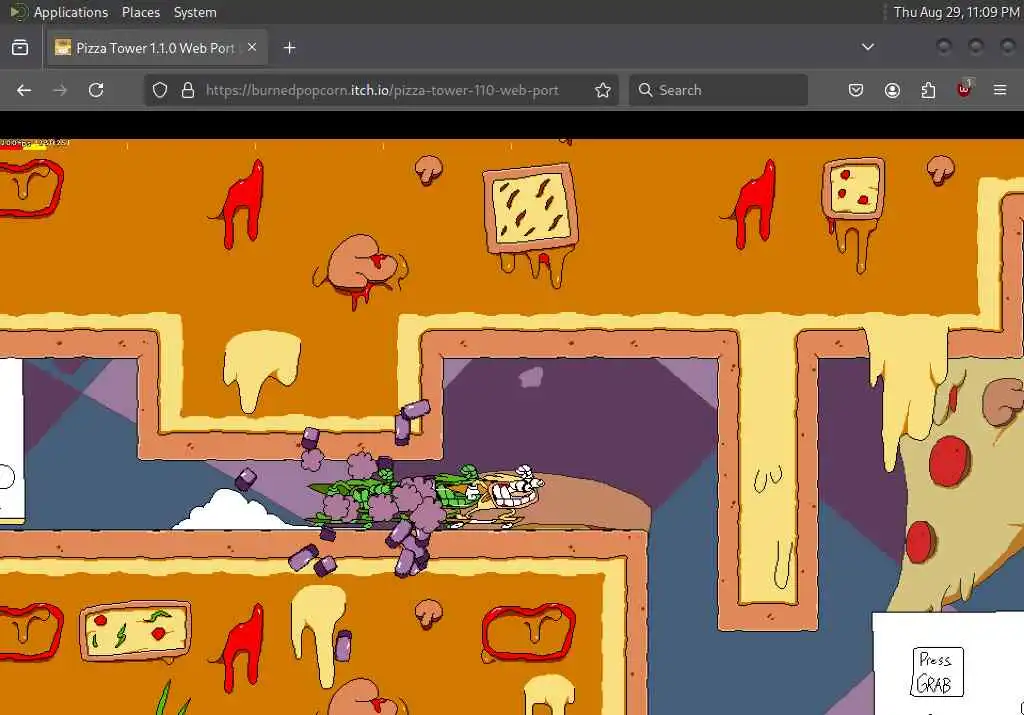
Task: Bookmark this page with the star
Action: click(603, 90)
